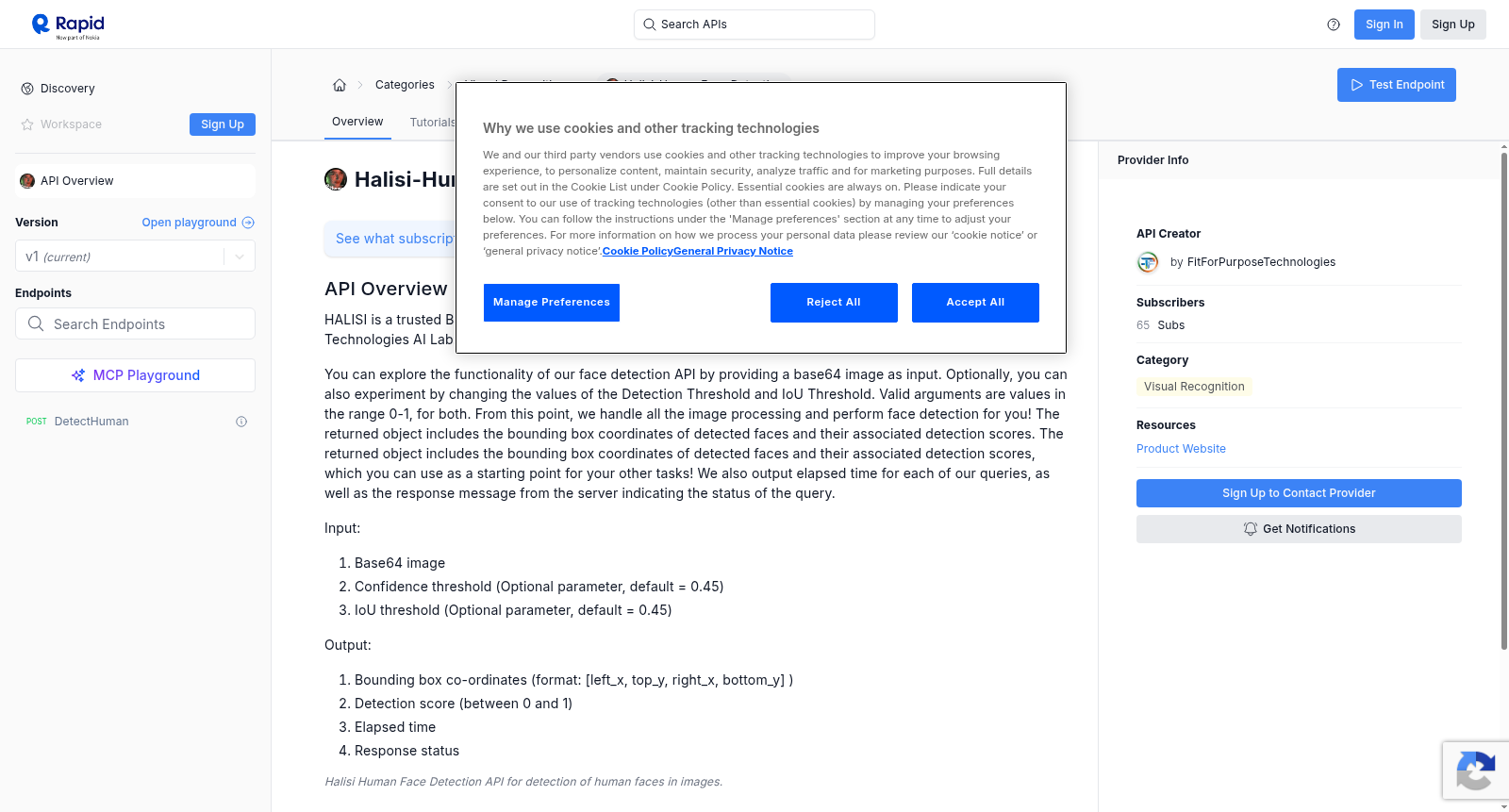Open the MCP Playground button

pos(135,375)
